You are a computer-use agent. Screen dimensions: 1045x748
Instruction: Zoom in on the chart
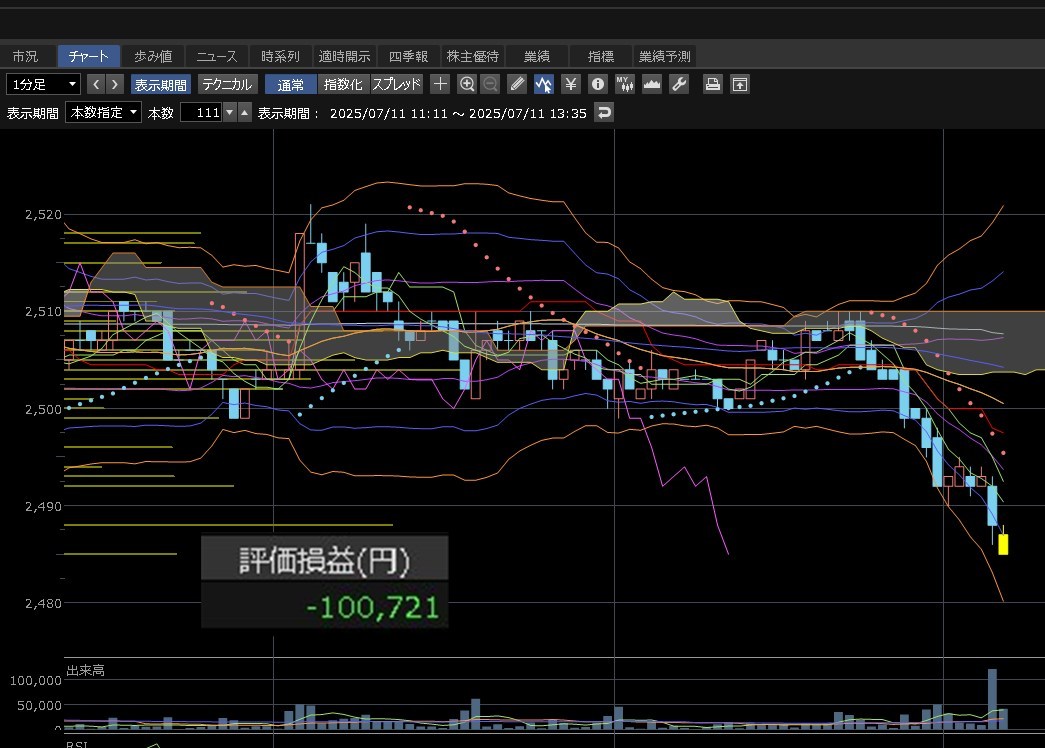point(467,84)
